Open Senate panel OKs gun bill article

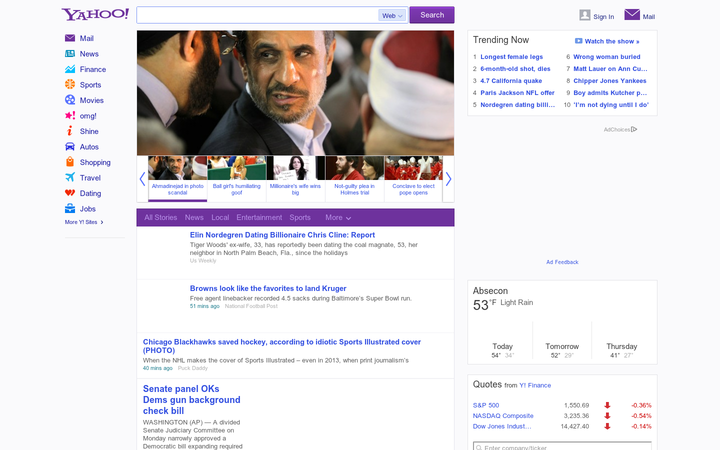[191, 400]
